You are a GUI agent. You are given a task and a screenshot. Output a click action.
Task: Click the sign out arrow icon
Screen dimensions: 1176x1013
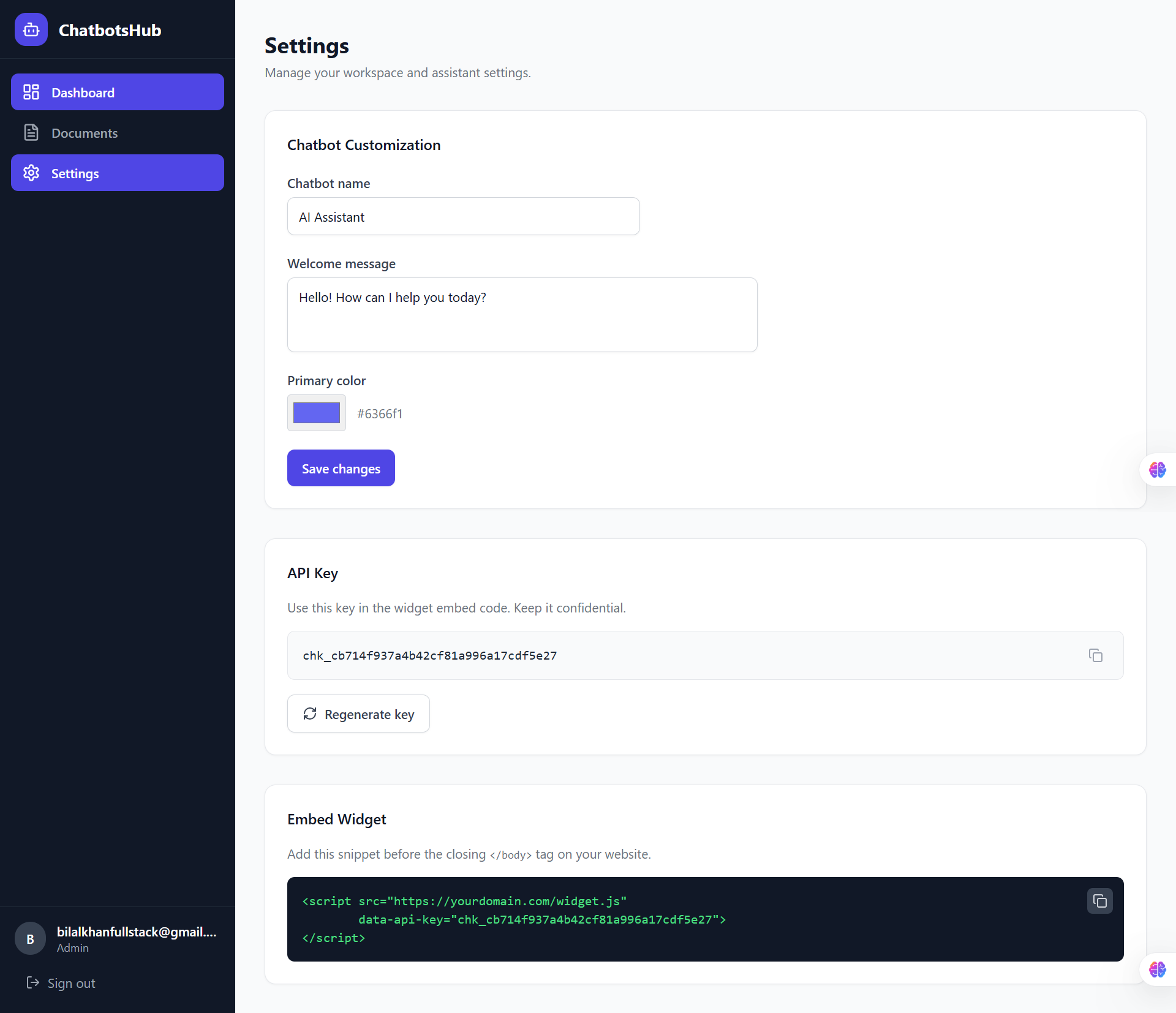pyautogui.click(x=34, y=983)
